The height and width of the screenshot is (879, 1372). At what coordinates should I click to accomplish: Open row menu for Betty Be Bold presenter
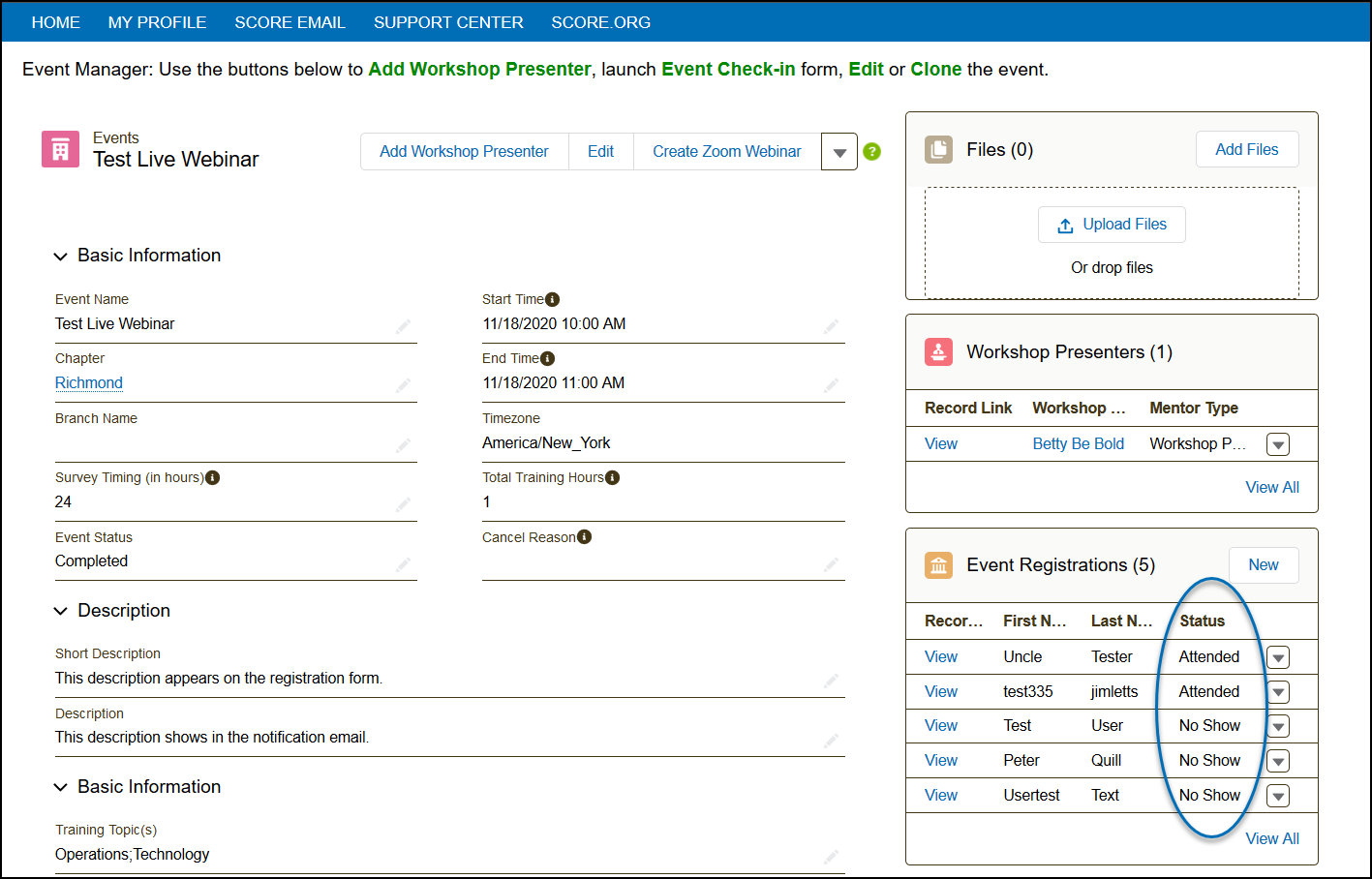coord(1278,445)
